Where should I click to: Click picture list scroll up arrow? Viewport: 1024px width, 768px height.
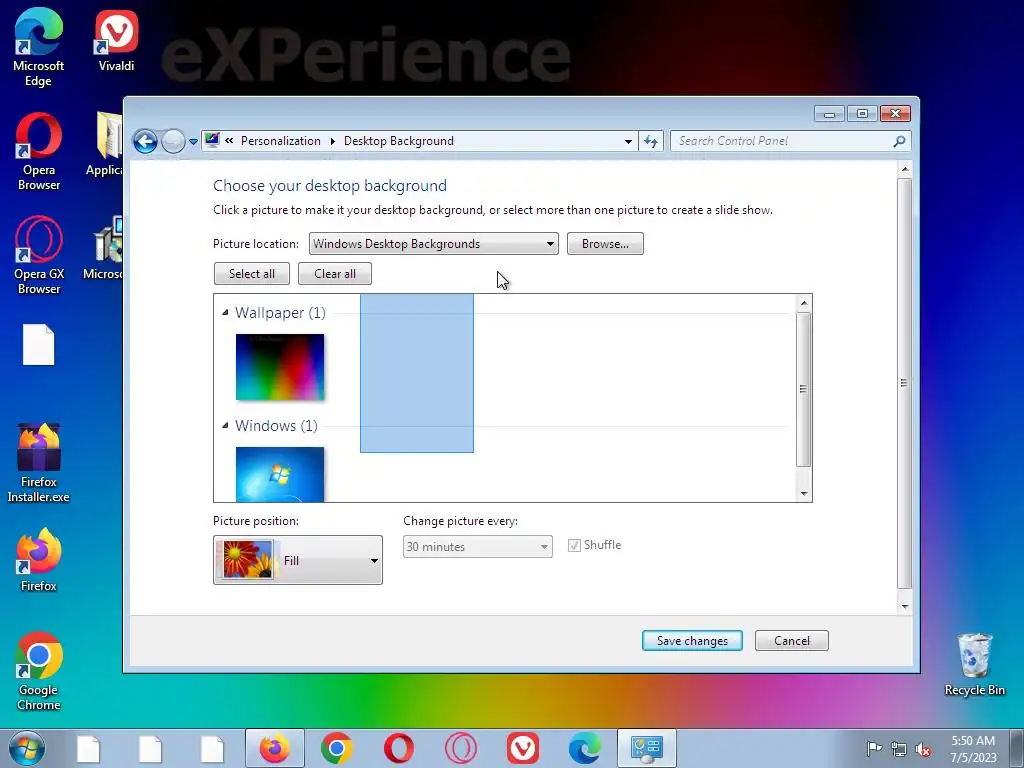coord(804,303)
